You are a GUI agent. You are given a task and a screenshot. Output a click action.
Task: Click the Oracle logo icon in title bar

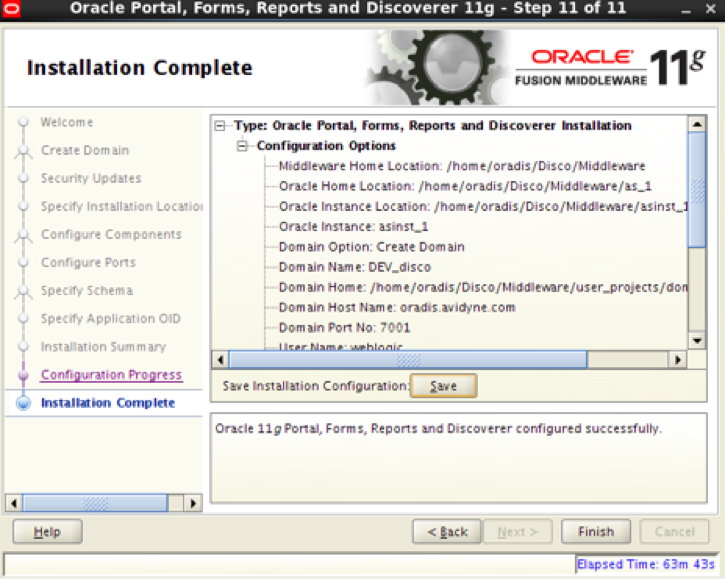click(11, 9)
